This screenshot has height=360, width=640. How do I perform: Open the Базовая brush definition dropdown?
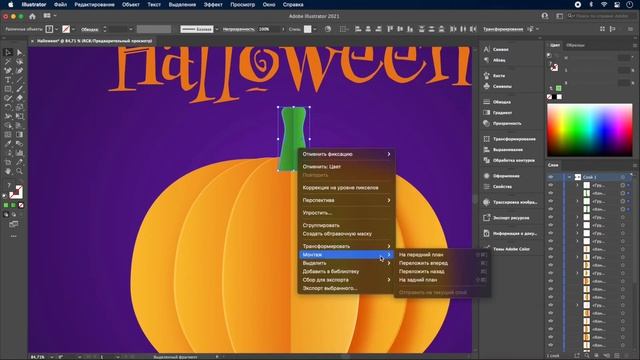coord(217,29)
